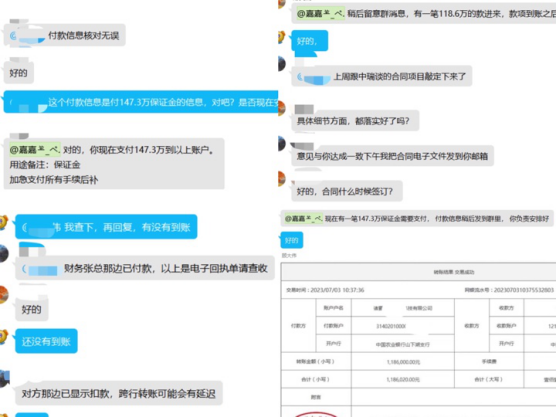Open avatar beside the '财务张总那边已付款' message

click(4, 253)
